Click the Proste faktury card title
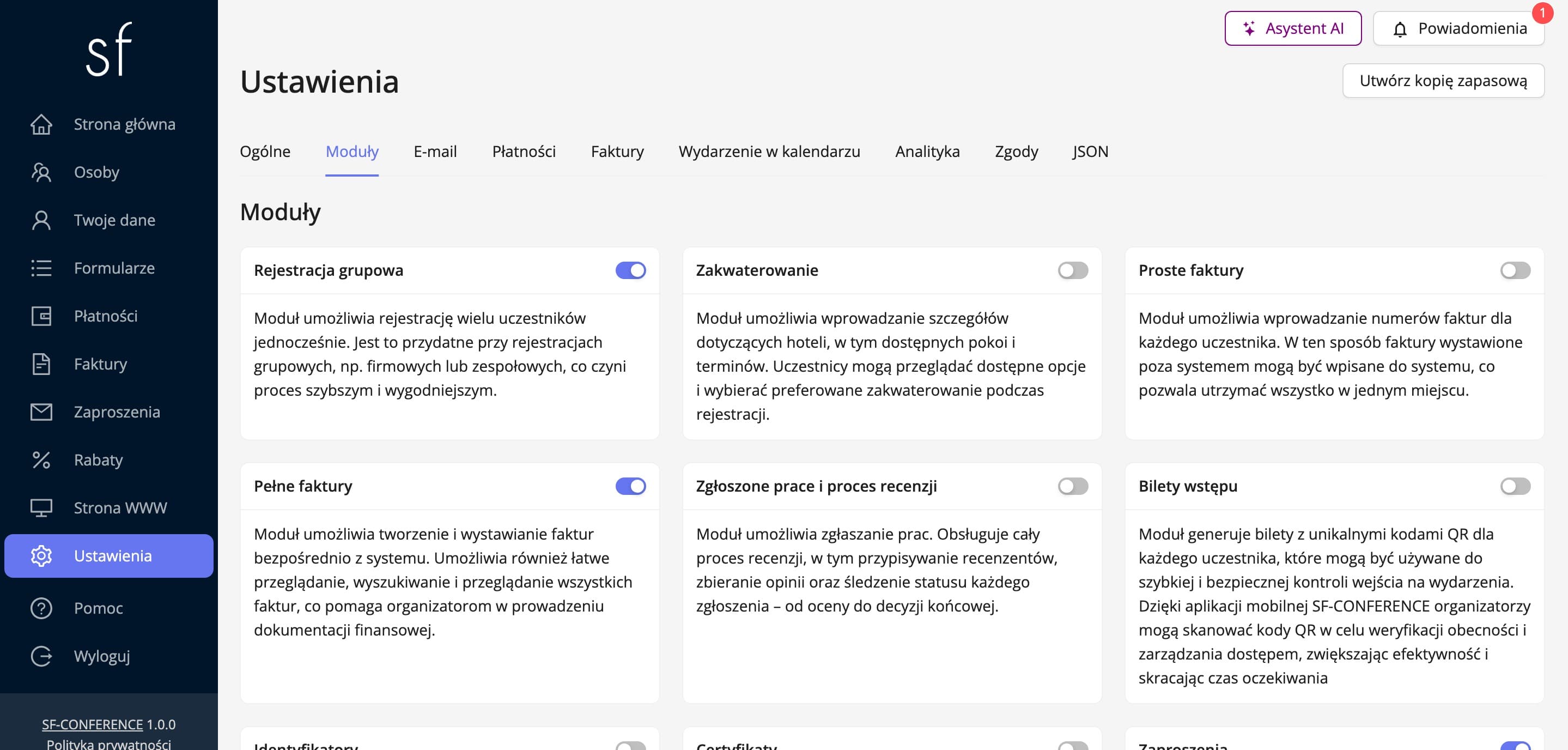The height and width of the screenshot is (750, 1568). tap(1191, 270)
